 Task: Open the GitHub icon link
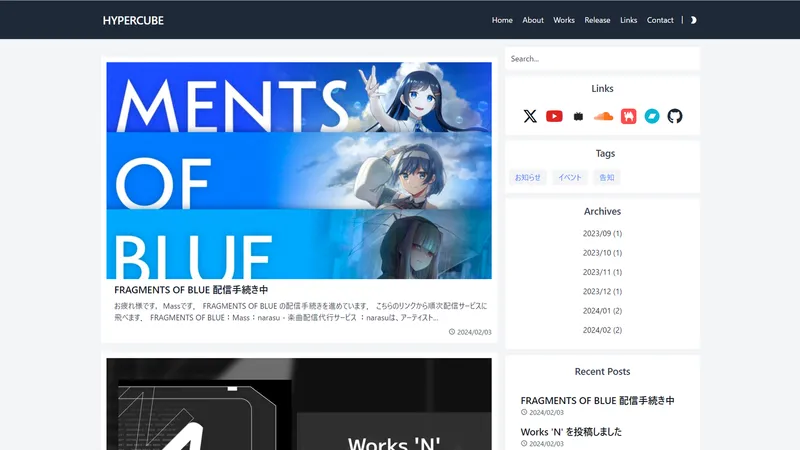point(675,116)
